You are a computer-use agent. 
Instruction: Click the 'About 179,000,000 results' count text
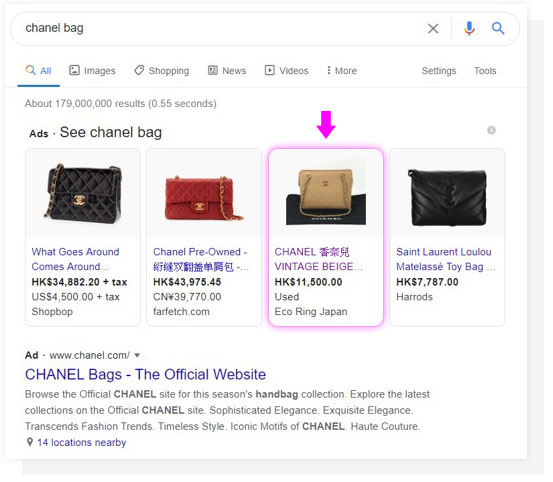(122, 105)
